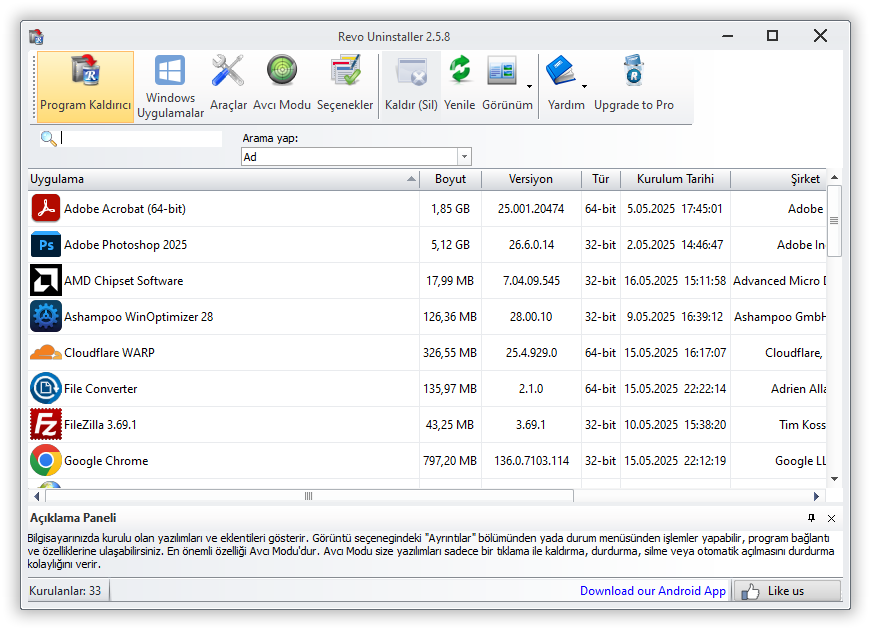Maximize the Revo Uninstaller window
This screenshot has height=630, width=871.
pos(772,36)
